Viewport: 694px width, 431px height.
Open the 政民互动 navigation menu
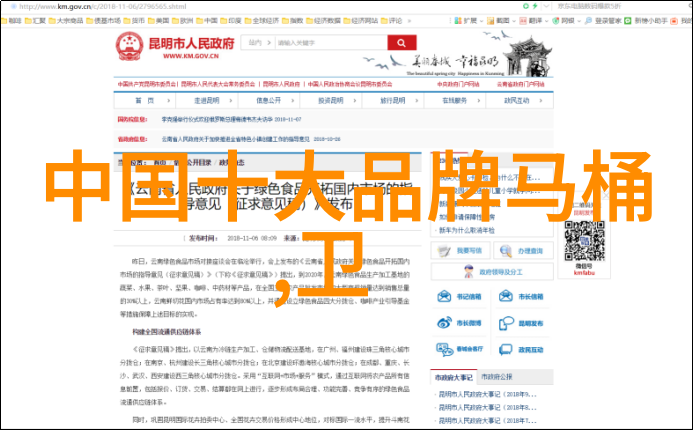[519, 100]
